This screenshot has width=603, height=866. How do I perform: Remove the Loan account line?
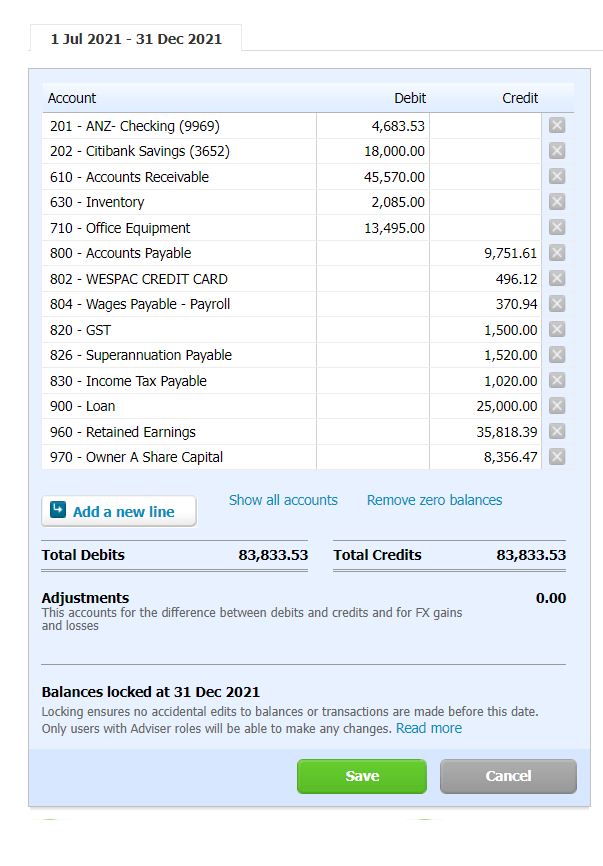[x=557, y=406]
